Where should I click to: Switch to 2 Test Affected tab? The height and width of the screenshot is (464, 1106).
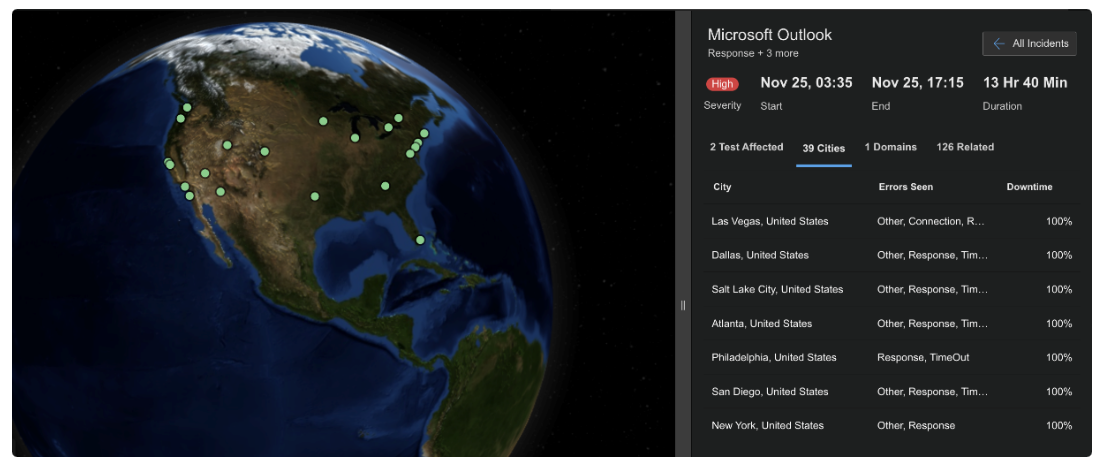(746, 147)
